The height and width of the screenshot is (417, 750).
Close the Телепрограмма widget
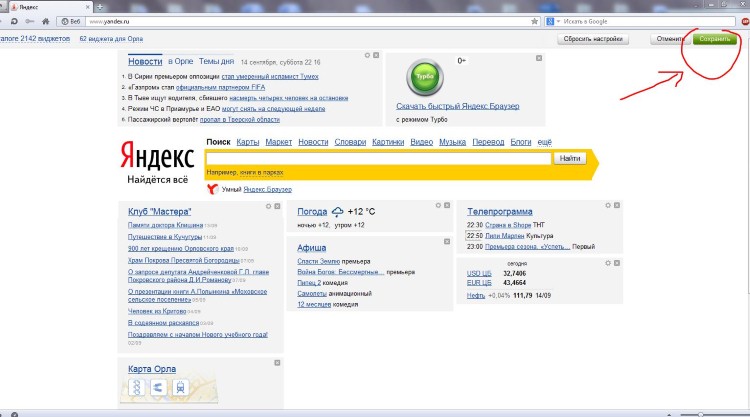[x=617, y=205]
